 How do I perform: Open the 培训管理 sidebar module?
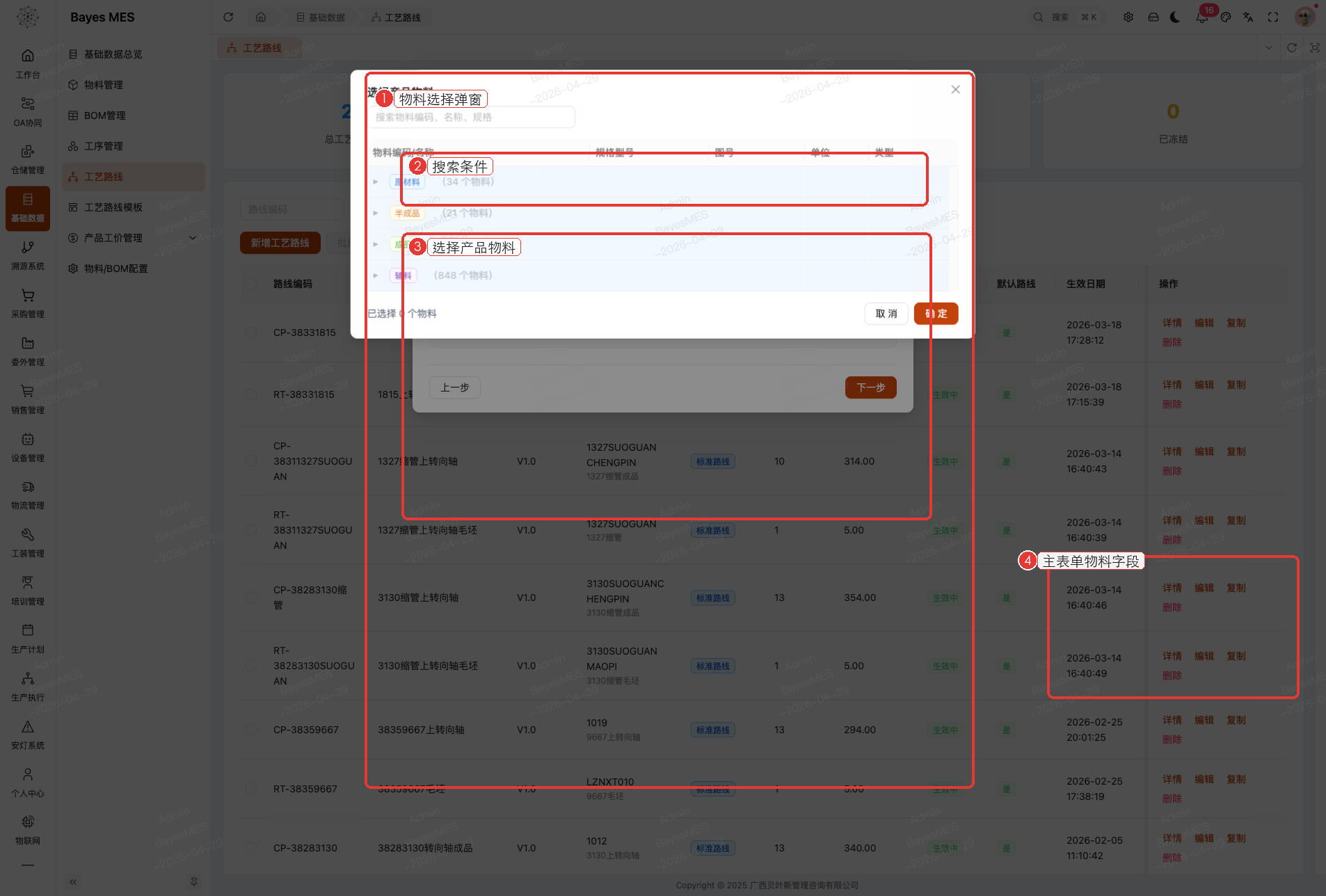(x=28, y=591)
